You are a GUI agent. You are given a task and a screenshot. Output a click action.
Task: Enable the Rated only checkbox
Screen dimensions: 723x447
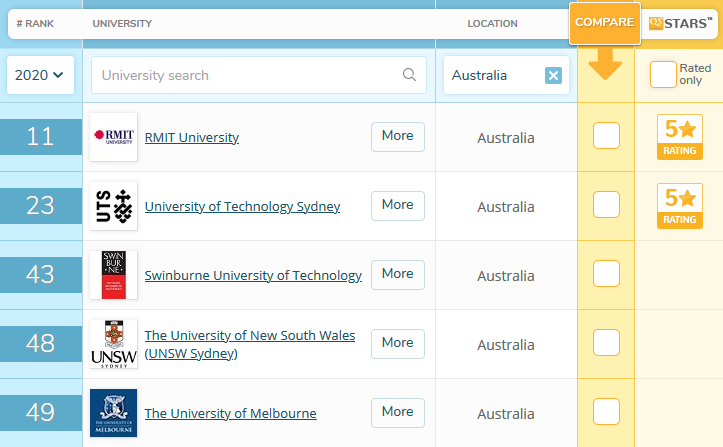pos(662,75)
